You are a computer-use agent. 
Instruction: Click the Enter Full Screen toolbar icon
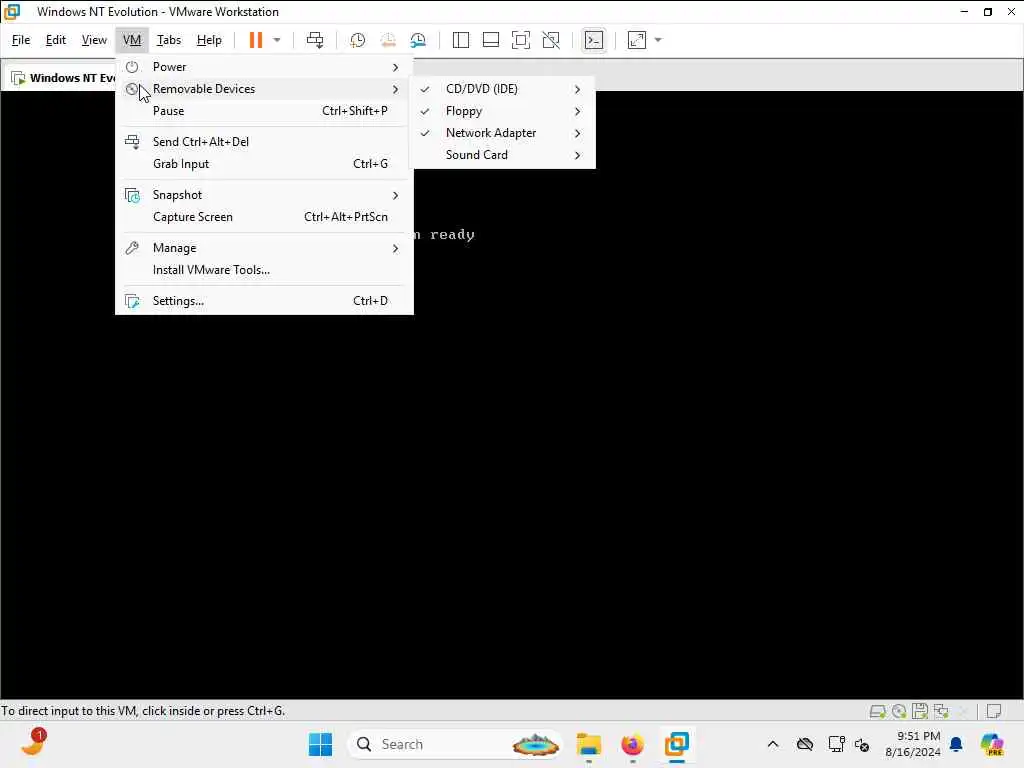click(520, 40)
